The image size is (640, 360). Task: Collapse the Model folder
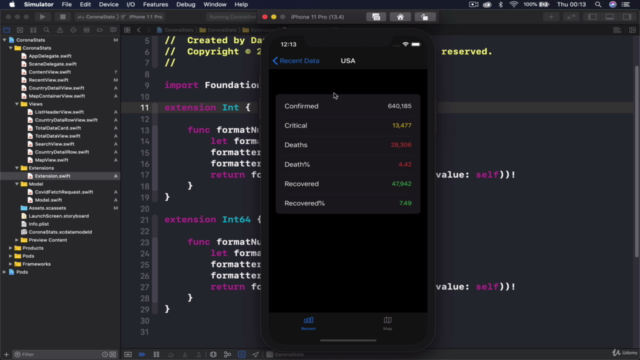(x=17, y=184)
